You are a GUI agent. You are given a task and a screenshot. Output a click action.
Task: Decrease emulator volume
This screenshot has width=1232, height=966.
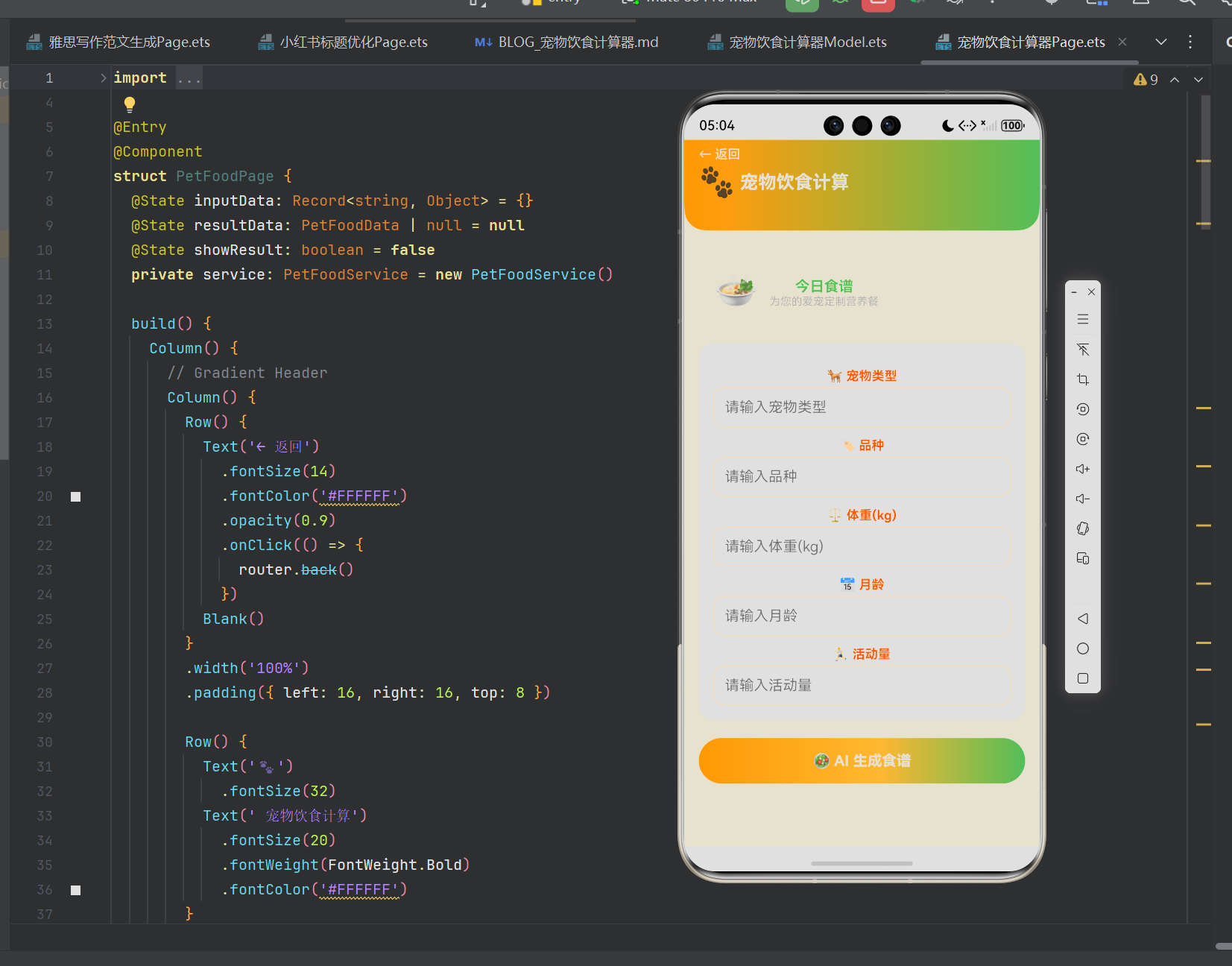coord(1083,499)
